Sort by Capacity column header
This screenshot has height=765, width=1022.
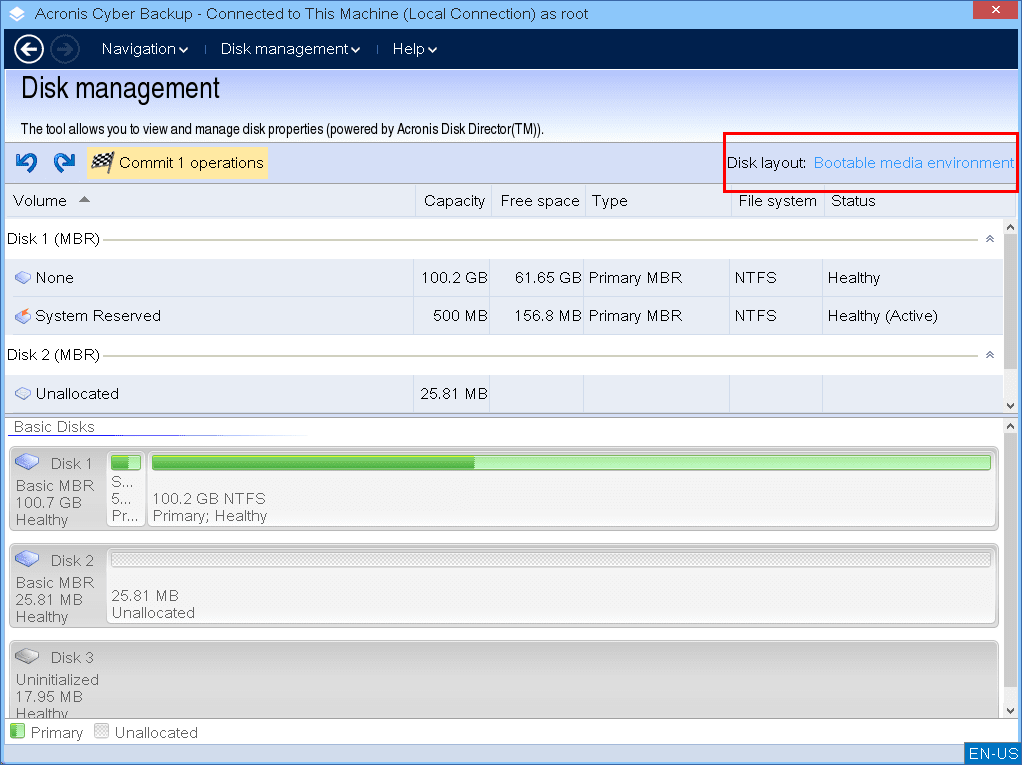pos(454,201)
